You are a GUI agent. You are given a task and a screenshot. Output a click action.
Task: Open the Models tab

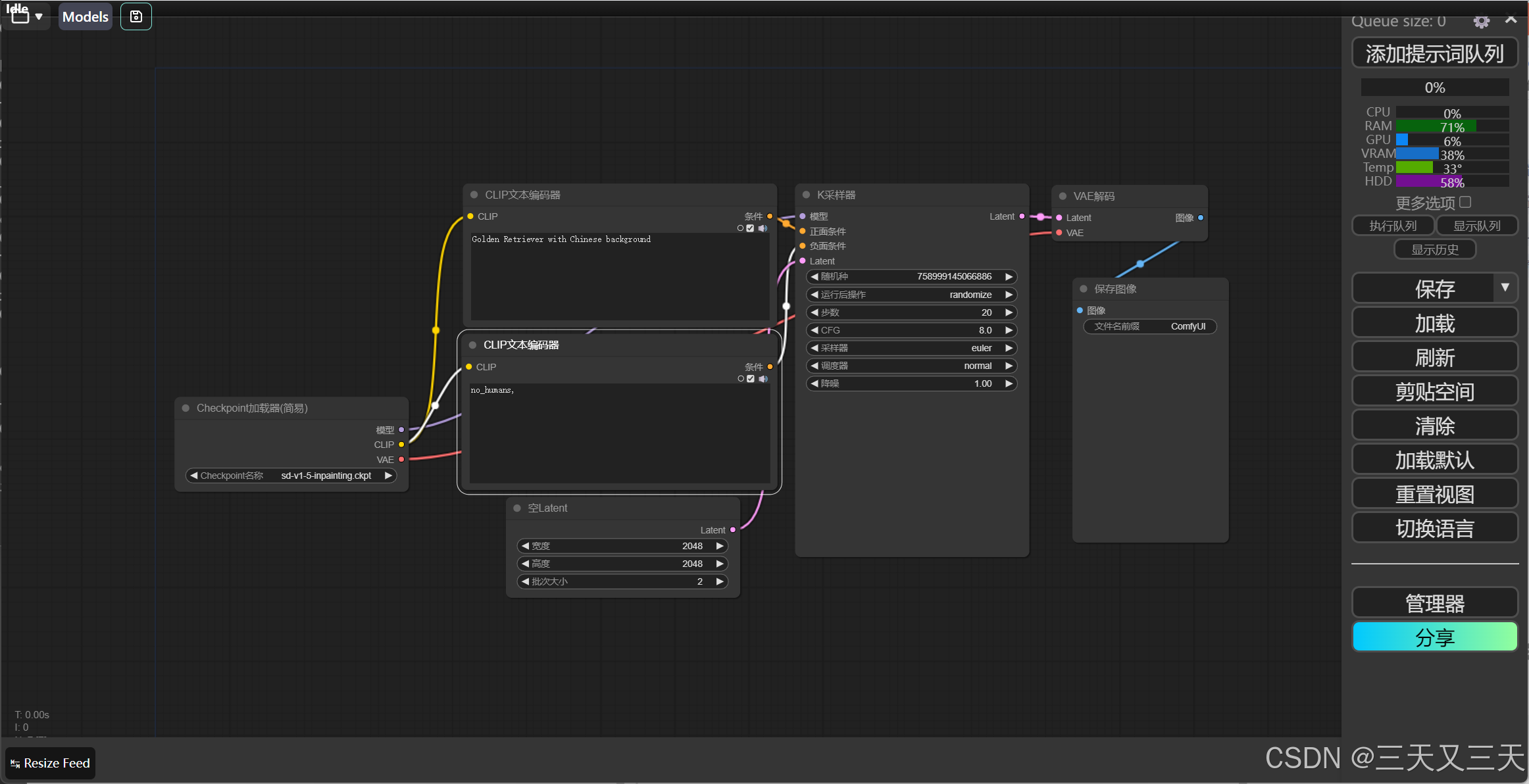pyautogui.click(x=85, y=16)
